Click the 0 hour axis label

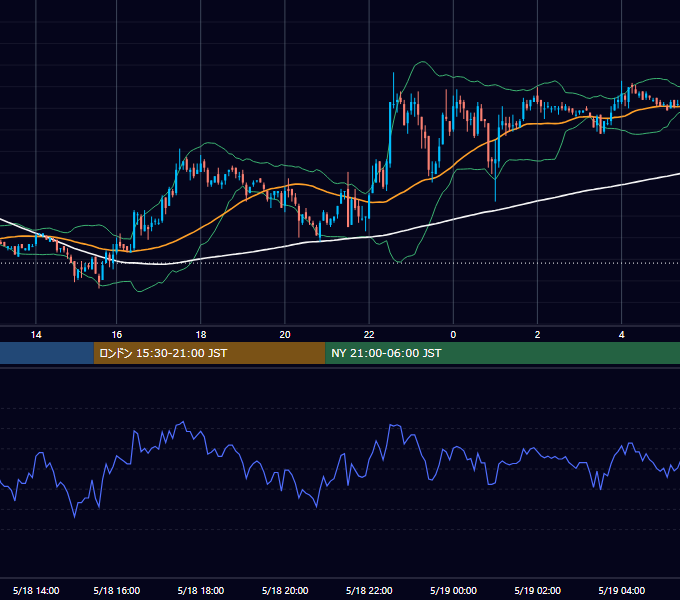click(x=453, y=335)
